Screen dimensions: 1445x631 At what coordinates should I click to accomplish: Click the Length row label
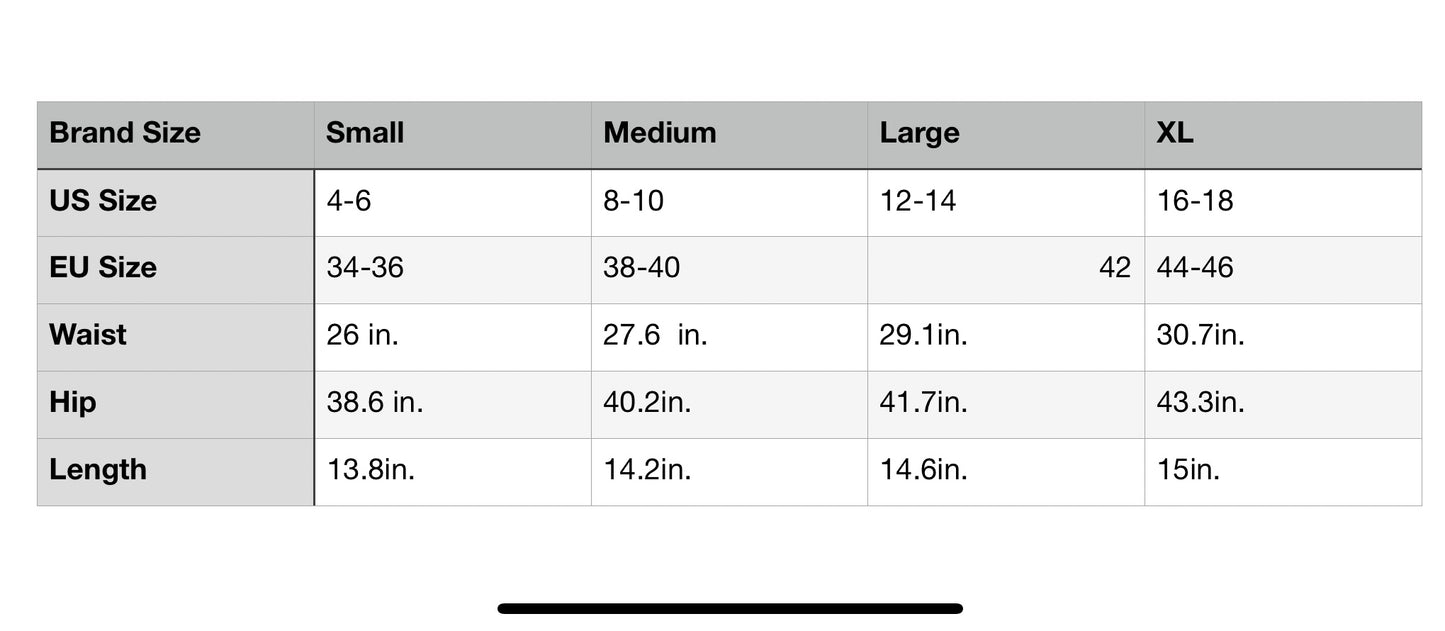point(176,472)
